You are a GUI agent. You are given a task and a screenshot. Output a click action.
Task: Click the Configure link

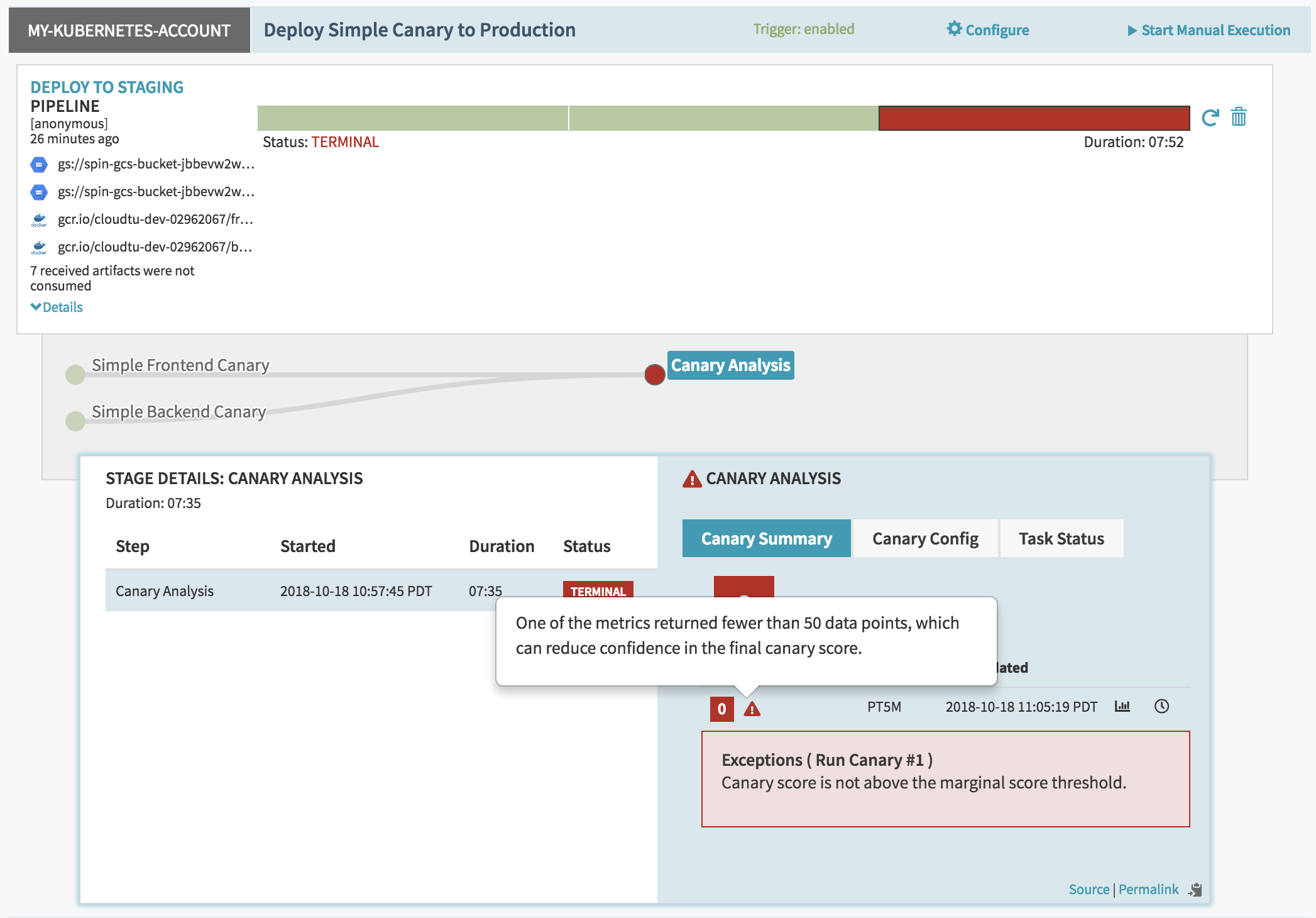coord(997,30)
